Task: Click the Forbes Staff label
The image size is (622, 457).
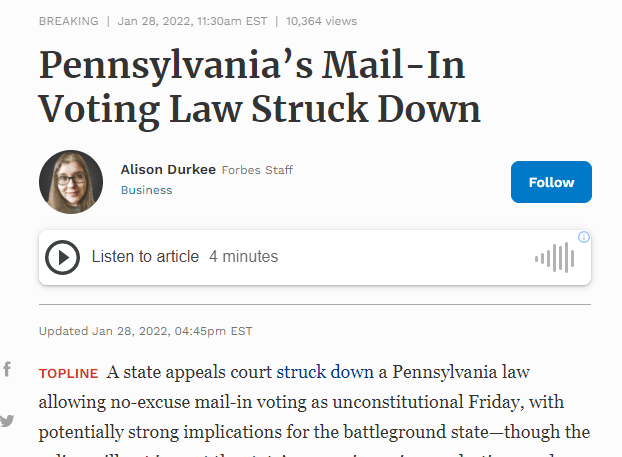Action: coord(259,169)
